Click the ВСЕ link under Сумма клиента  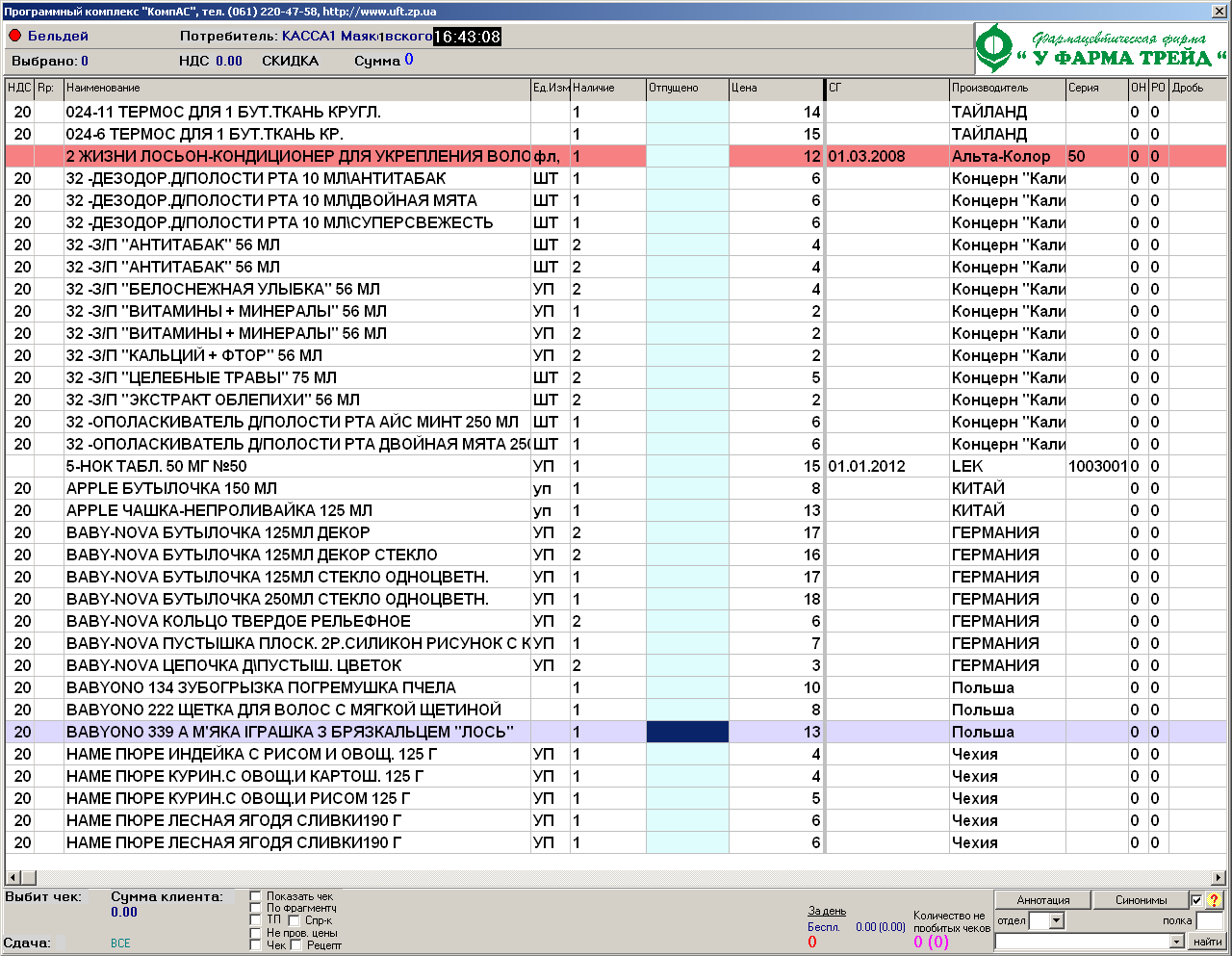120,943
